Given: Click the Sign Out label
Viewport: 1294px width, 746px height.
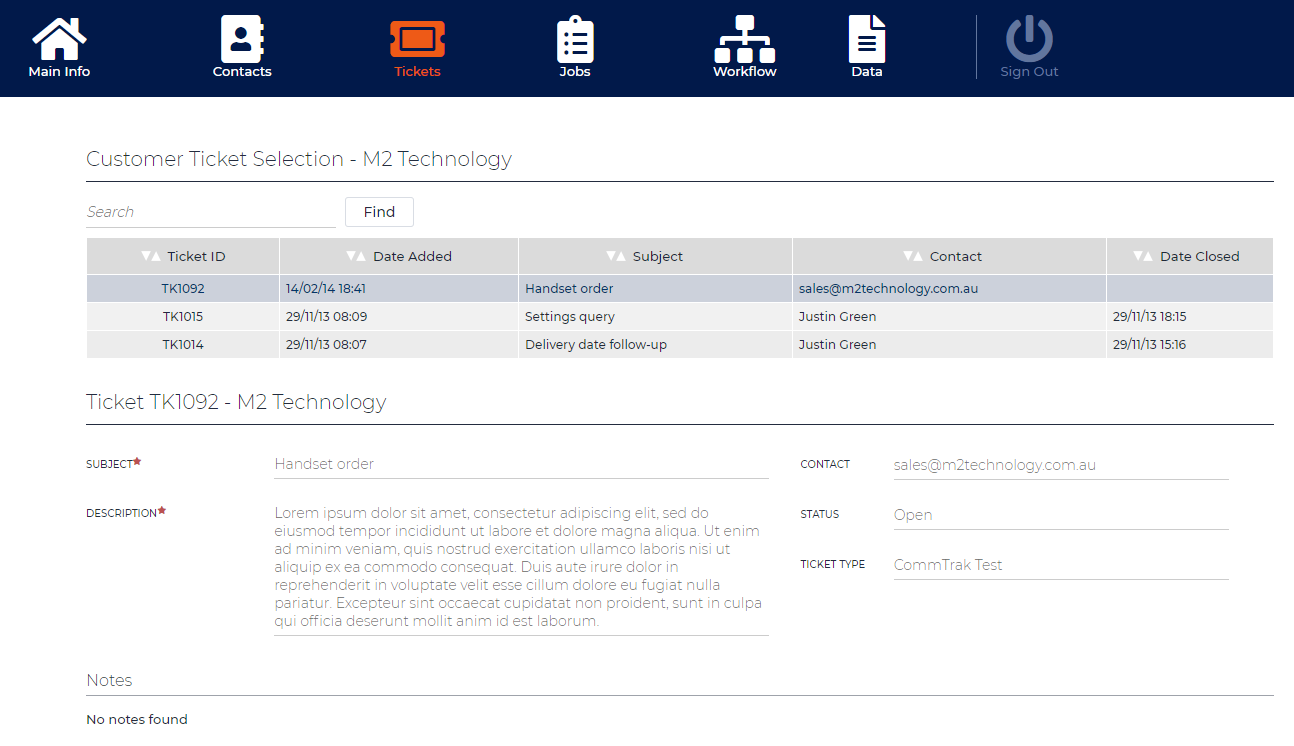Looking at the screenshot, I should (1029, 72).
